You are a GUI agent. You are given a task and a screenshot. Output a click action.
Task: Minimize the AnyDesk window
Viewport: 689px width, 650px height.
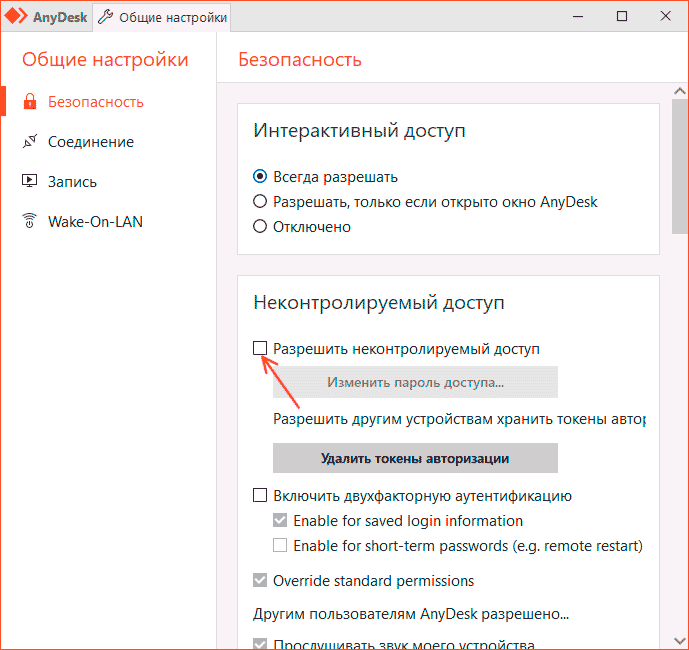point(578,17)
